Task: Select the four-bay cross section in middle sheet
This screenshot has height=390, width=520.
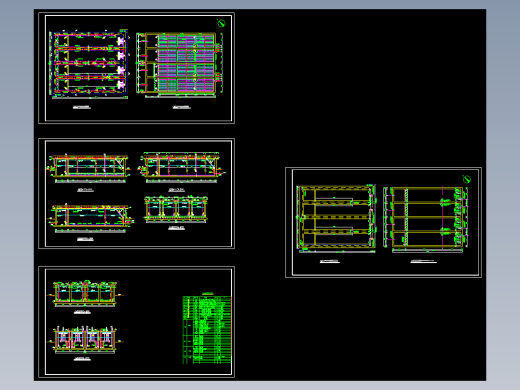Action: pos(176,209)
